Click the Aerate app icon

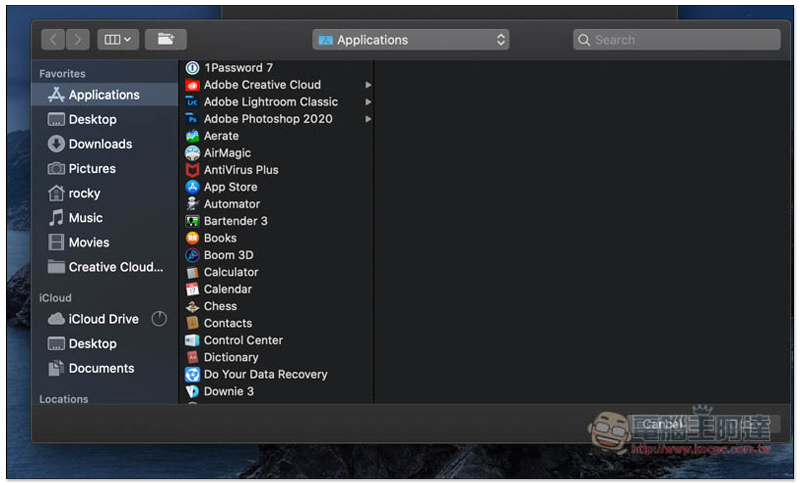point(192,136)
